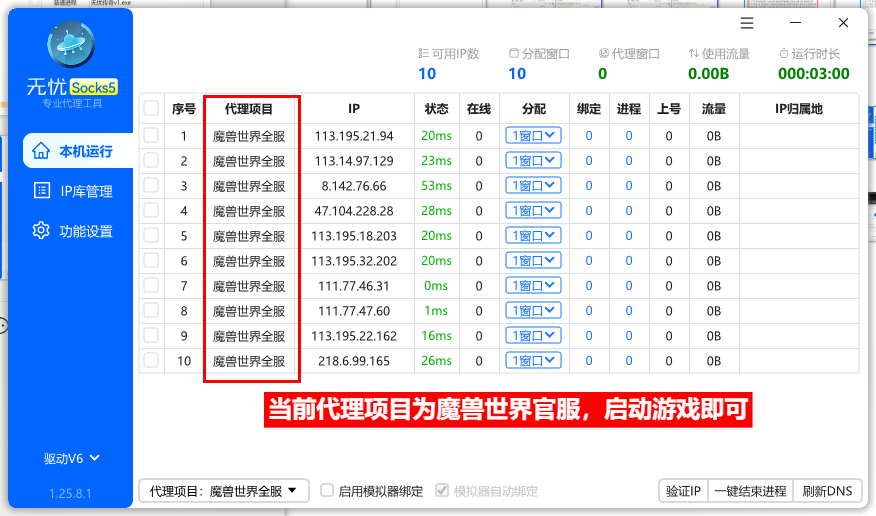
Task: Click the list icon of IP库管理
Action: [x=42, y=191]
